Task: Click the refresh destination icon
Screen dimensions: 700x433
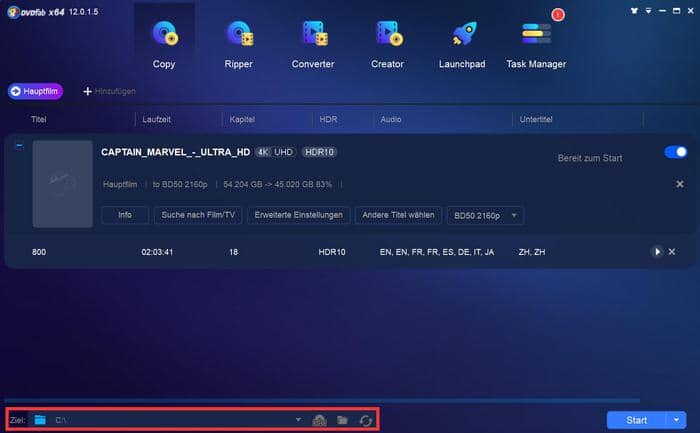Action: 366,420
